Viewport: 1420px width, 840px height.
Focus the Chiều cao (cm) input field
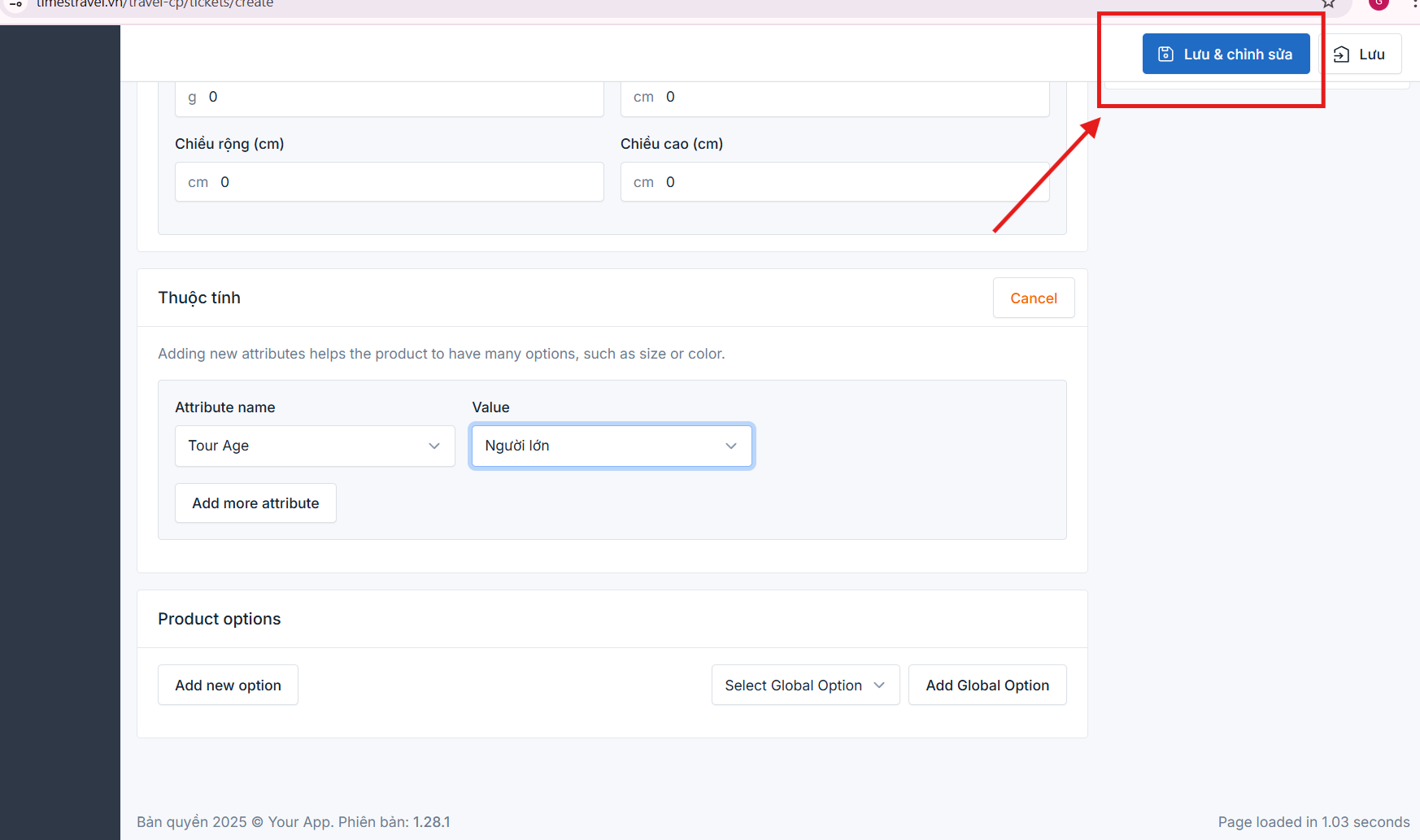[835, 182]
